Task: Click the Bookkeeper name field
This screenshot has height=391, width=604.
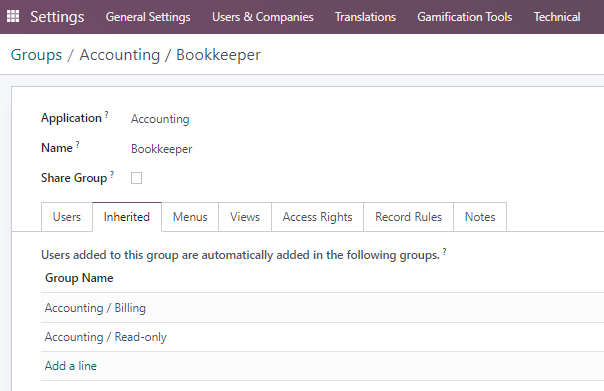Action: pos(162,149)
